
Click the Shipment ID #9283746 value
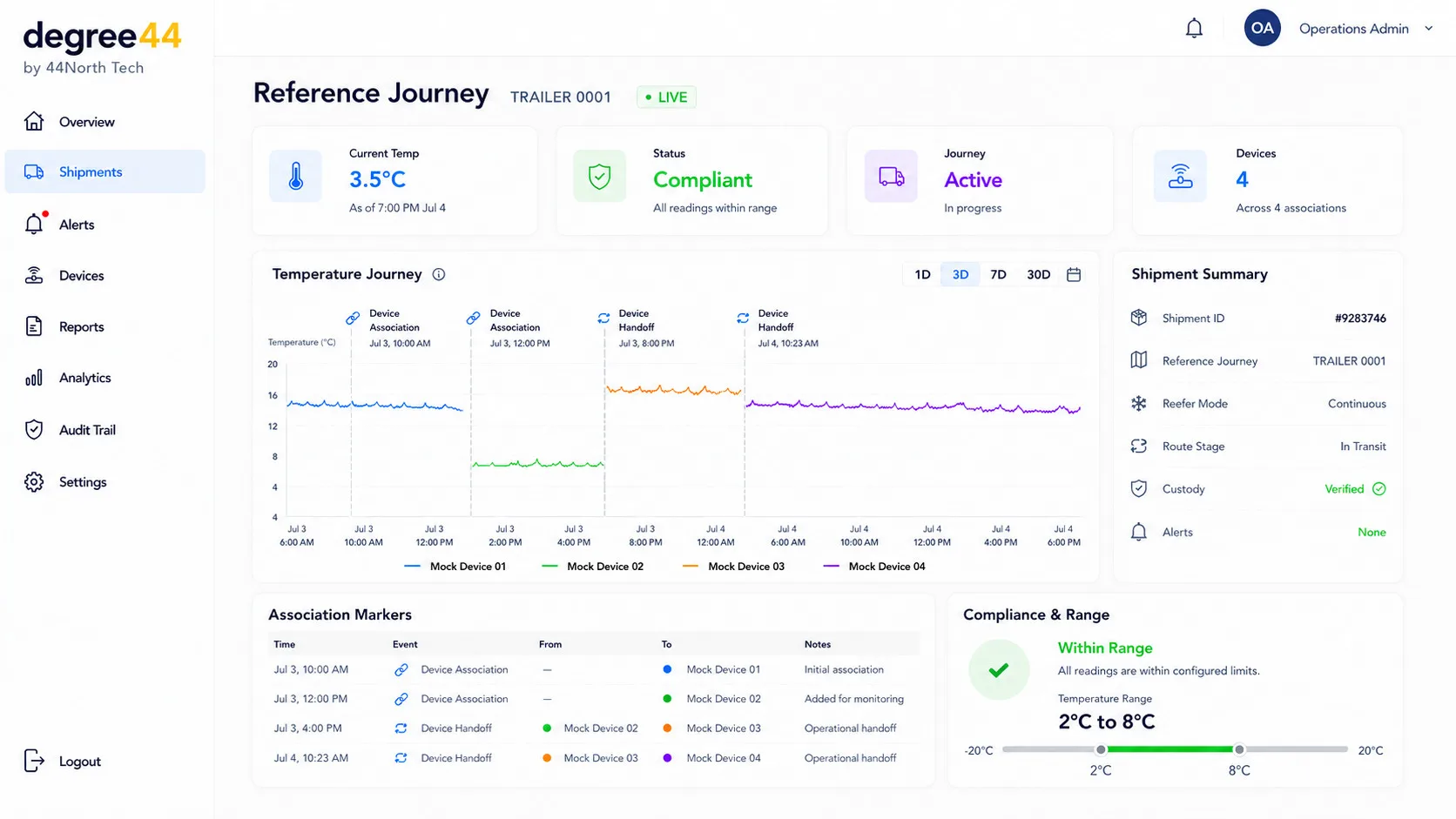click(x=1360, y=319)
